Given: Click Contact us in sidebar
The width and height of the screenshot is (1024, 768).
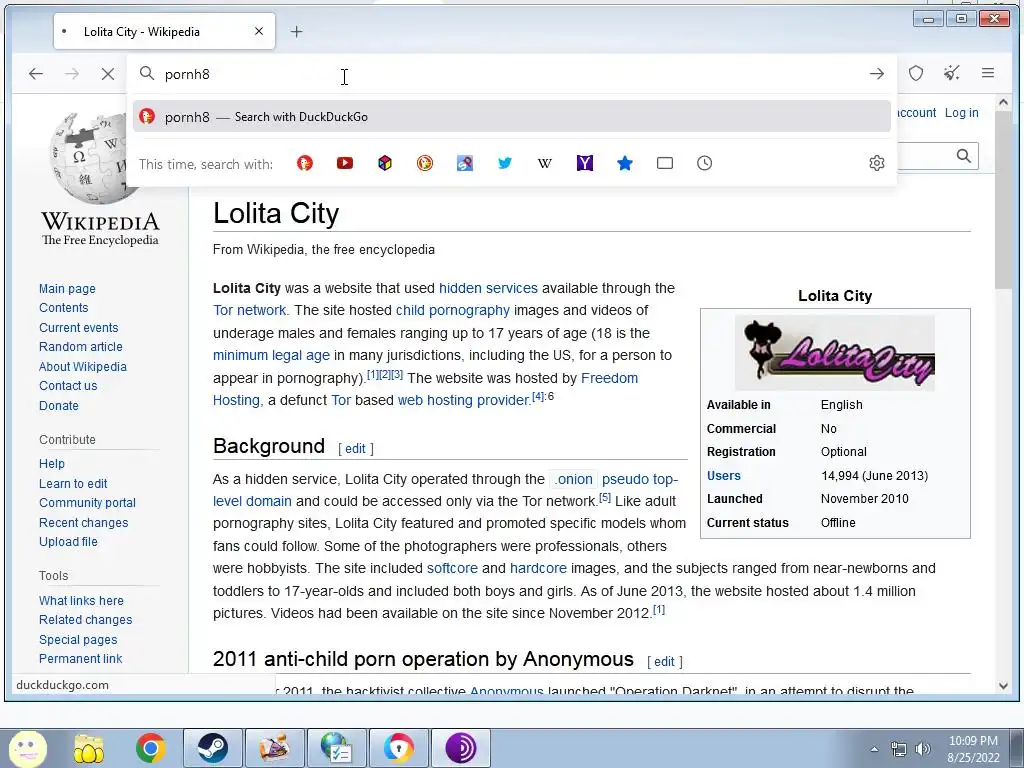Looking at the screenshot, I should pyautogui.click(x=68, y=386).
